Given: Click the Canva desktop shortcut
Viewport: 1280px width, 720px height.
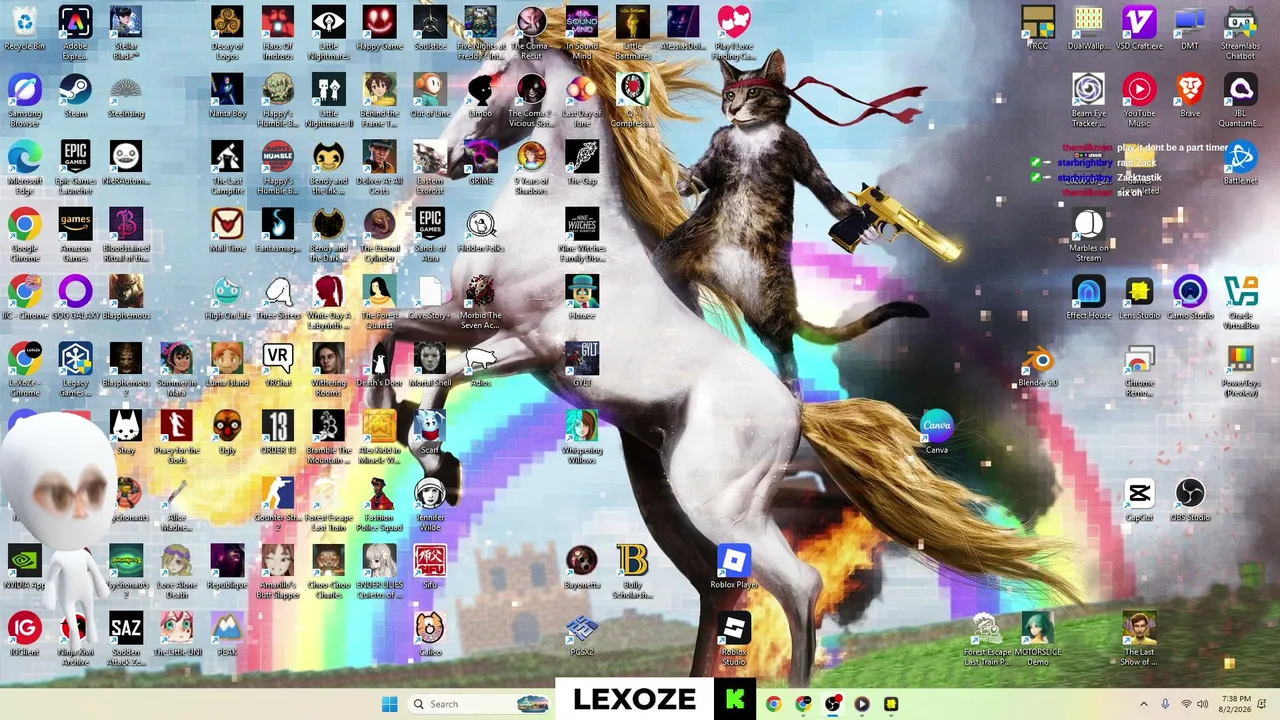Looking at the screenshot, I should coord(936,433).
